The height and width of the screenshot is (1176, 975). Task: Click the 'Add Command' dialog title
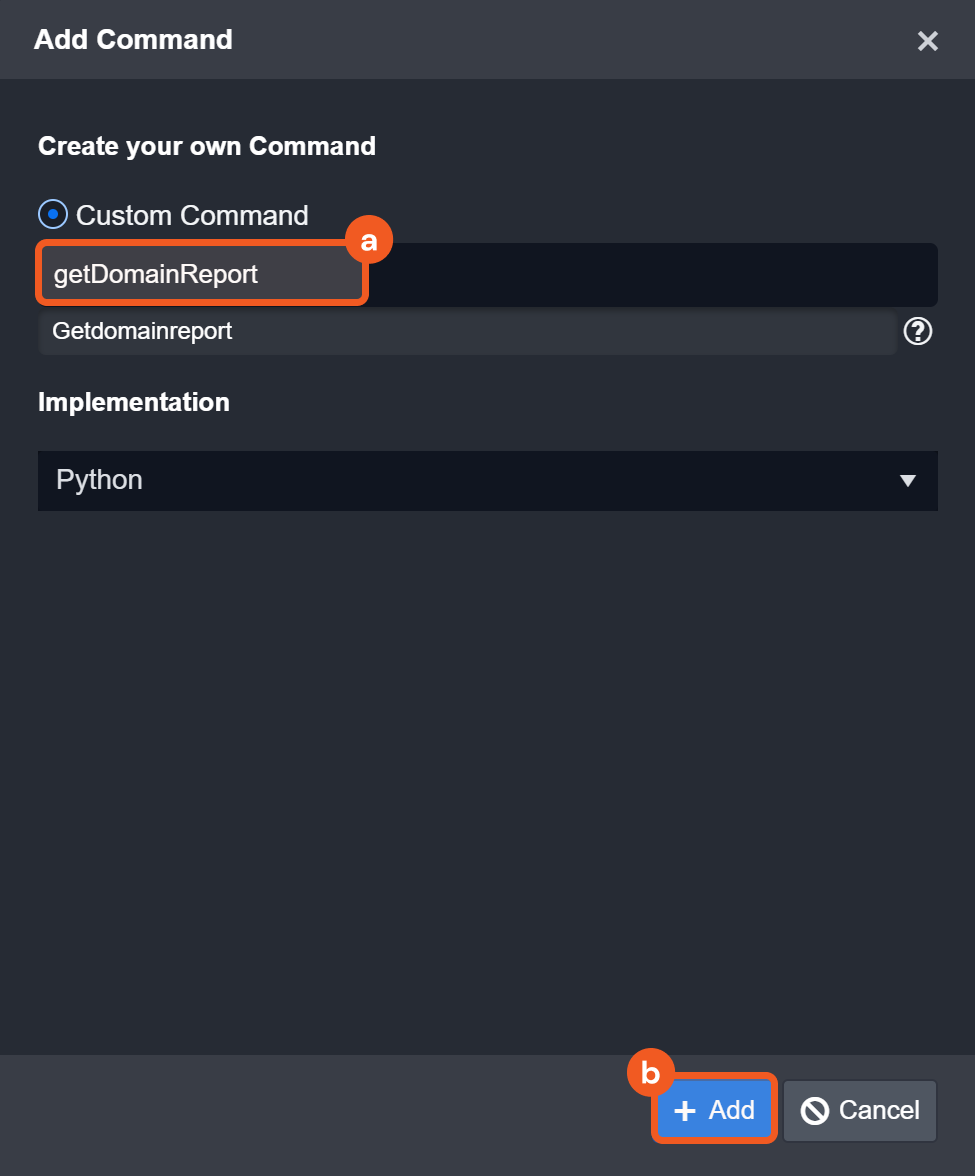(133, 40)
